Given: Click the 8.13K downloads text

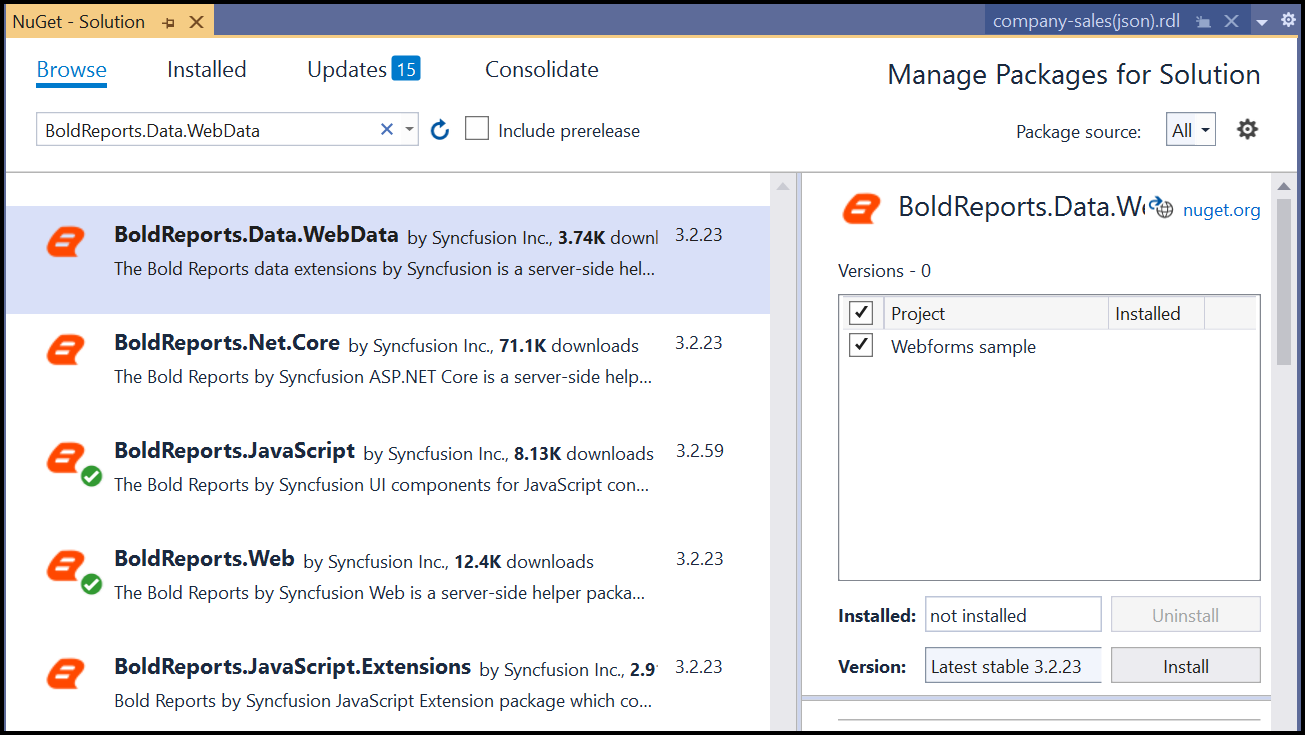Looking at the screenshot, I should [x=584, y=454].
